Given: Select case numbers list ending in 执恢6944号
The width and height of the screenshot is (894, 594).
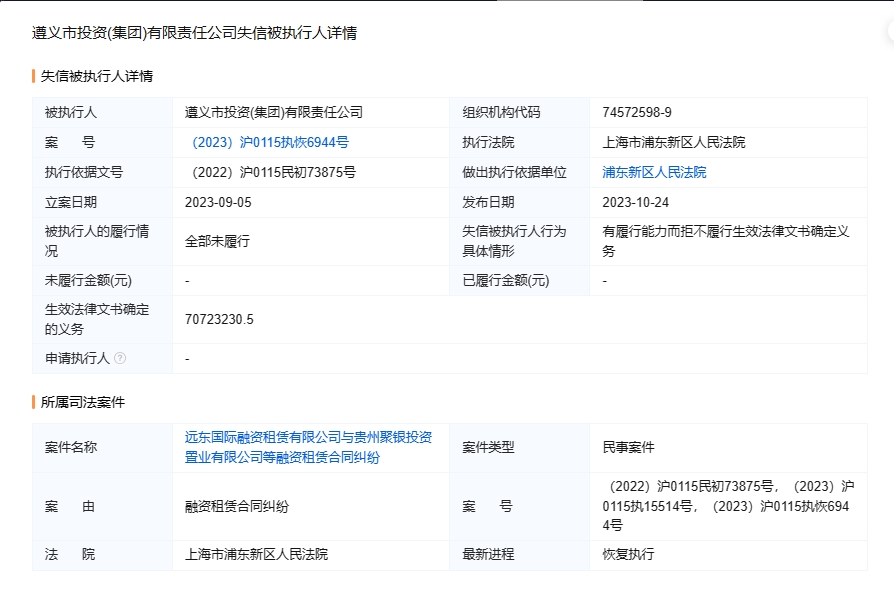Looking at the screenshot, I should click(728, 506).
